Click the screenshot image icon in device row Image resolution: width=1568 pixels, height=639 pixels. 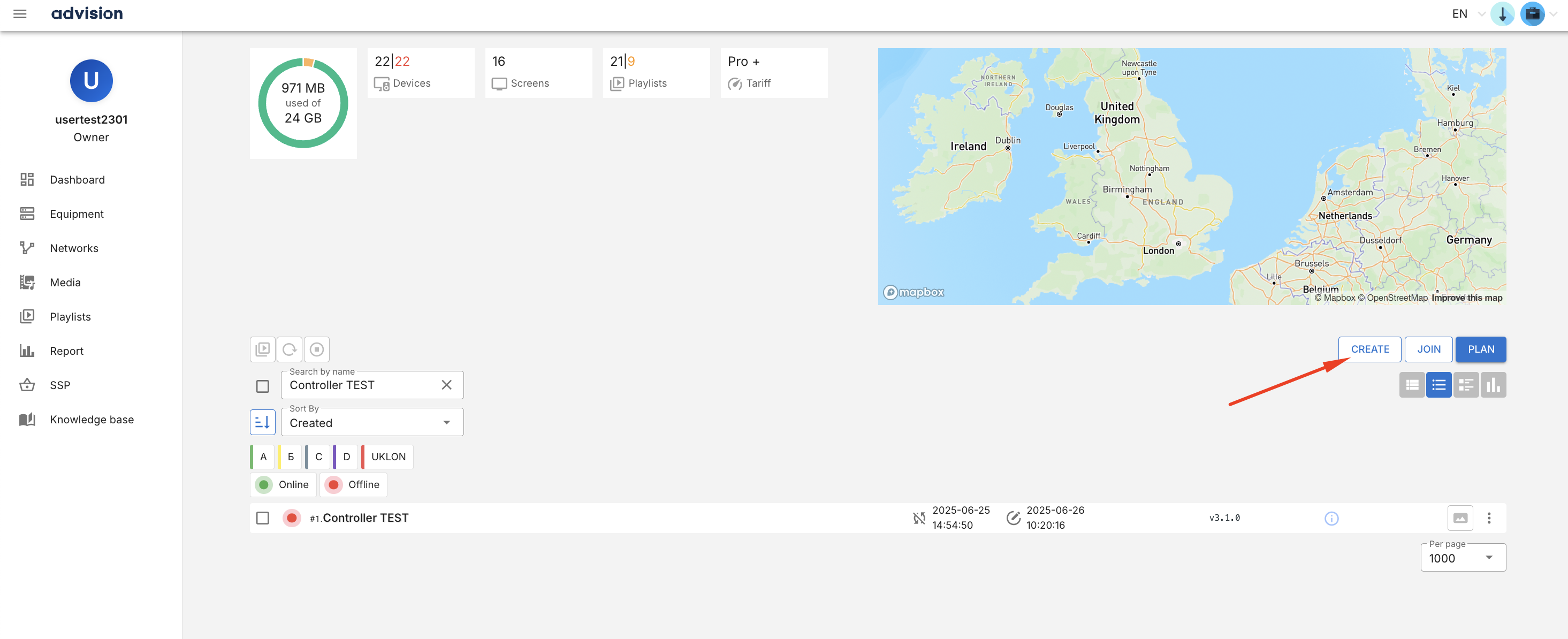[1460, 519]
